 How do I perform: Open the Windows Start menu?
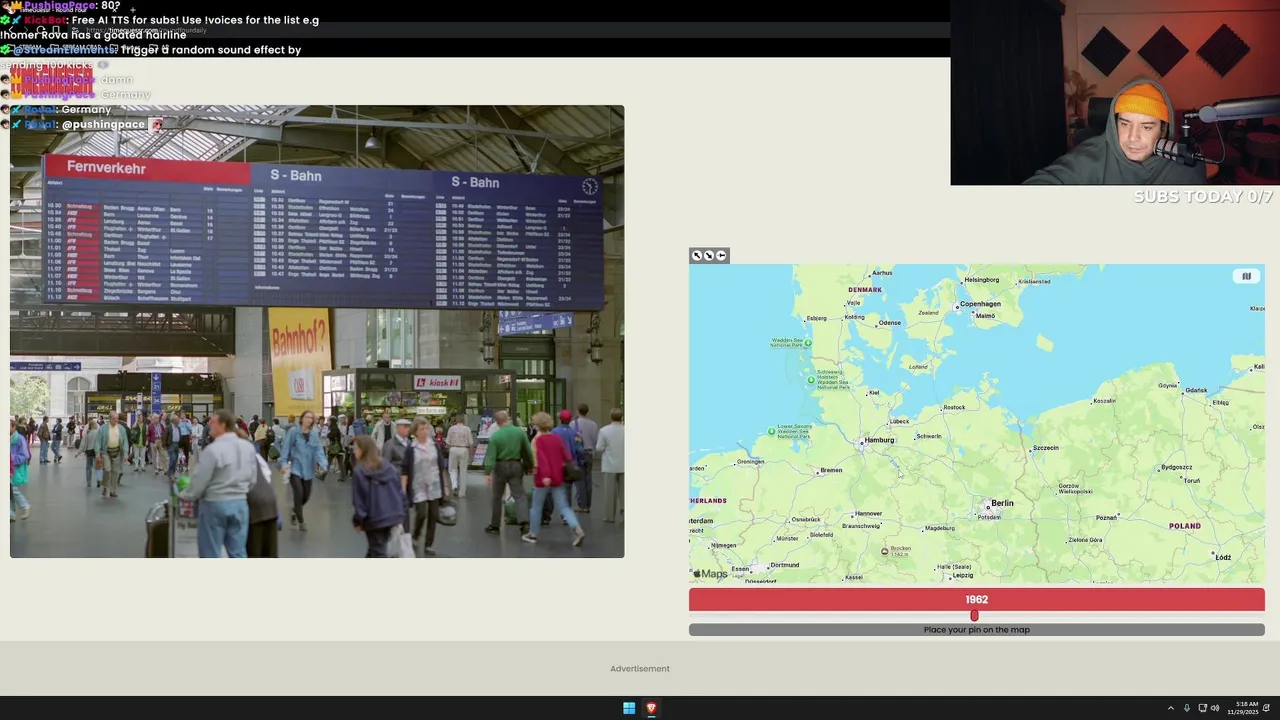[629, 708]
